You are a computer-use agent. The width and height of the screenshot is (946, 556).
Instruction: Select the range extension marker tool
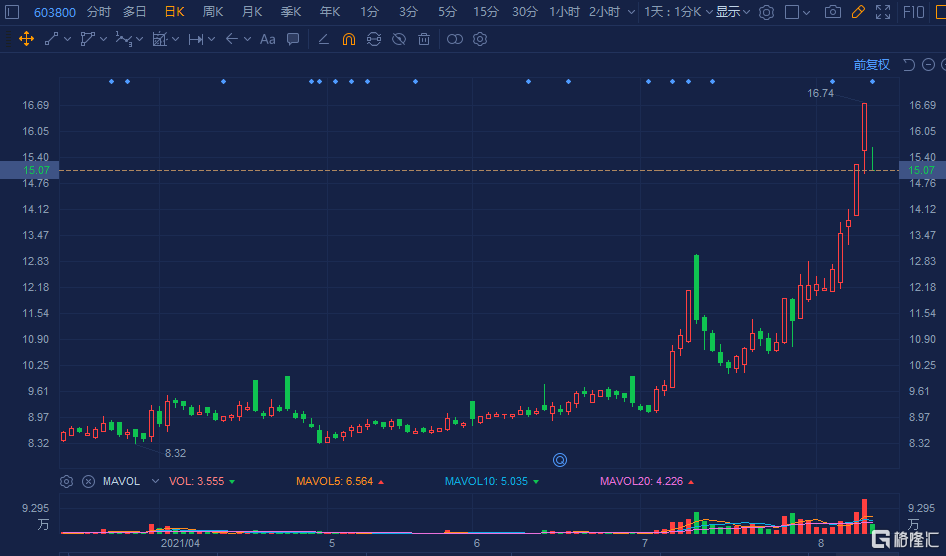(195, 39)
